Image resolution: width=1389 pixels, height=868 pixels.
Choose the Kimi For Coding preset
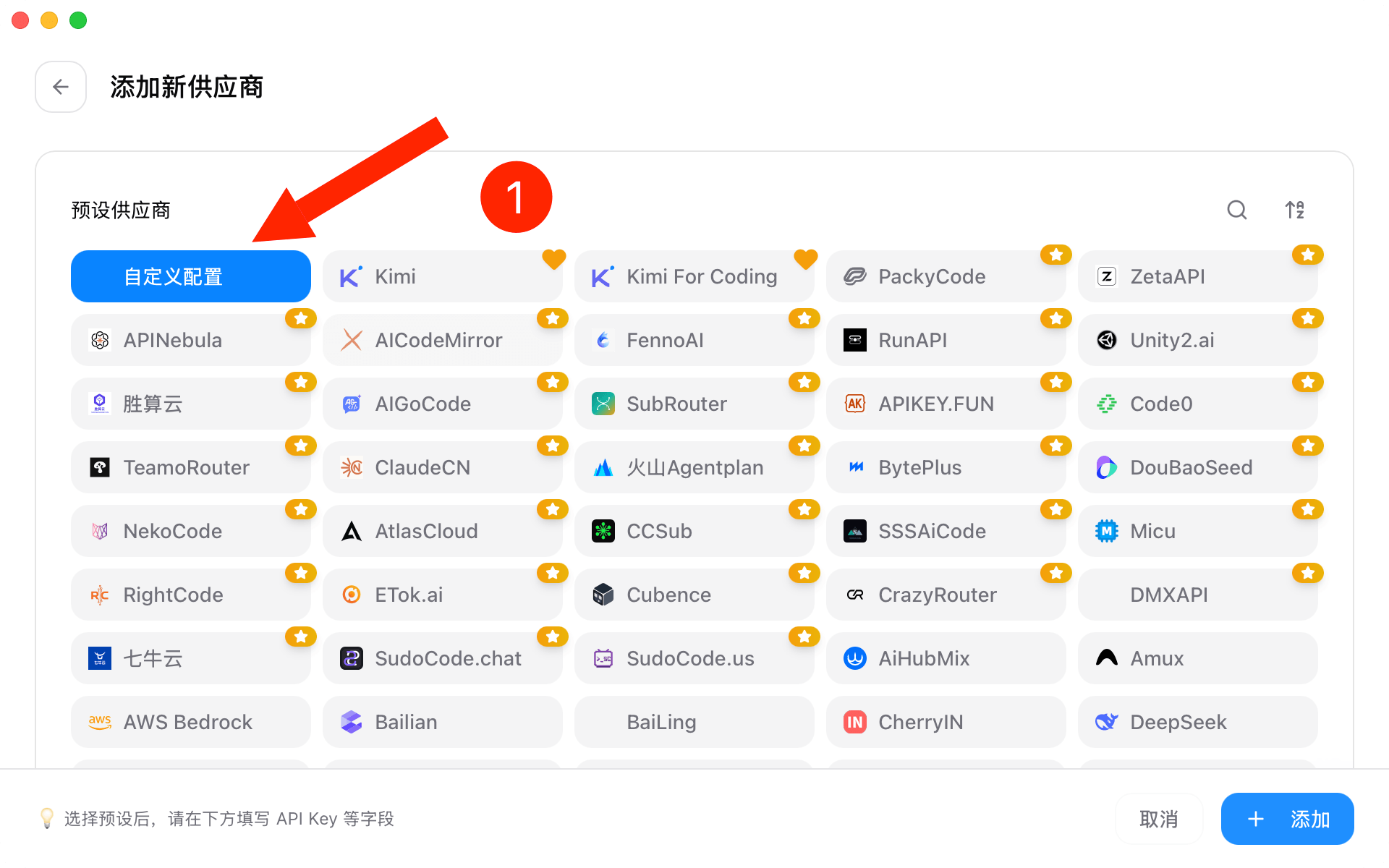pyautogui.click(x=694, y=276)
